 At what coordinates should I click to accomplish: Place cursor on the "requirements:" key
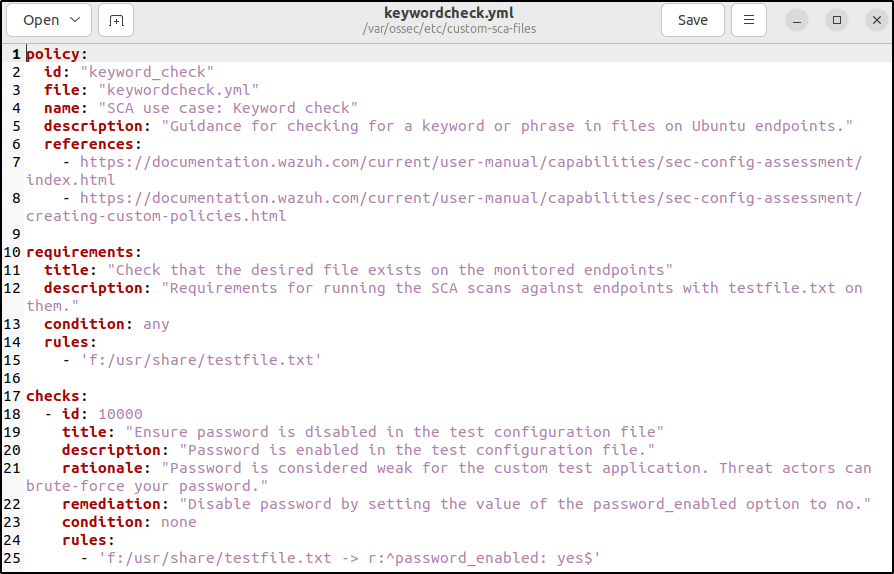(82, 252)
